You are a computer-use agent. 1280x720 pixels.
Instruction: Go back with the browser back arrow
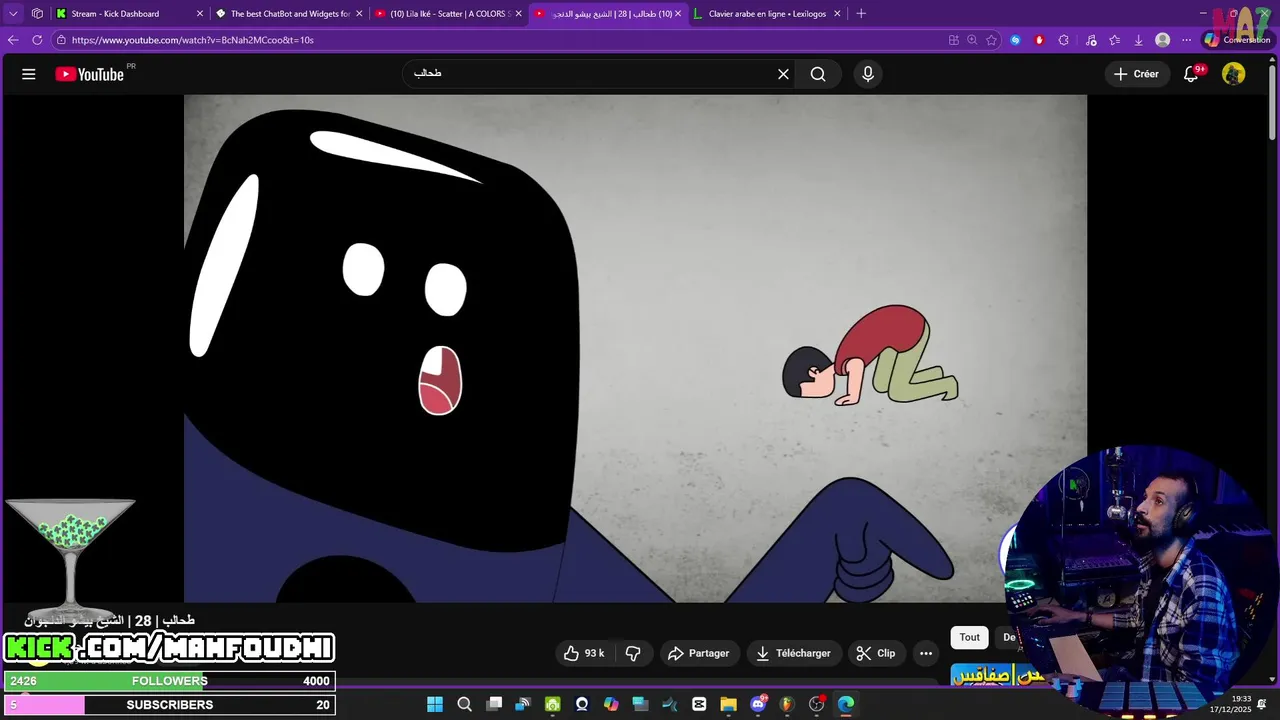13,40
